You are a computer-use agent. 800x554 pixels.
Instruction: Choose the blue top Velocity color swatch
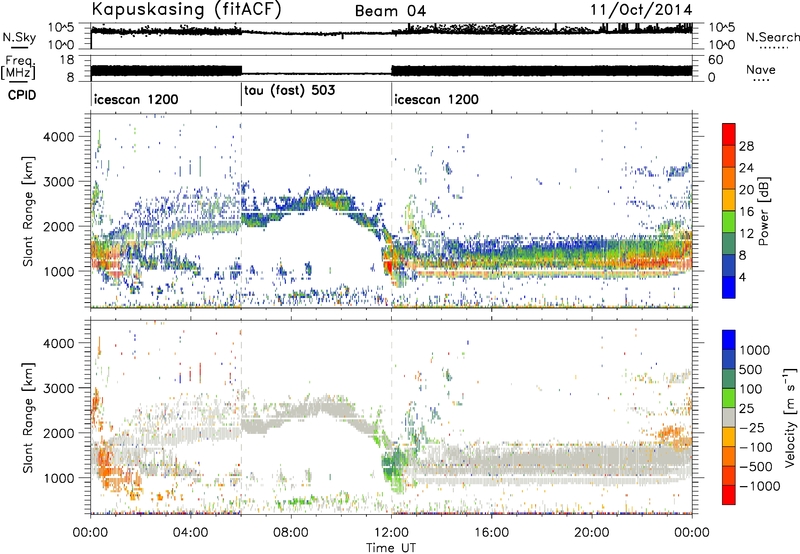(729, 340)
